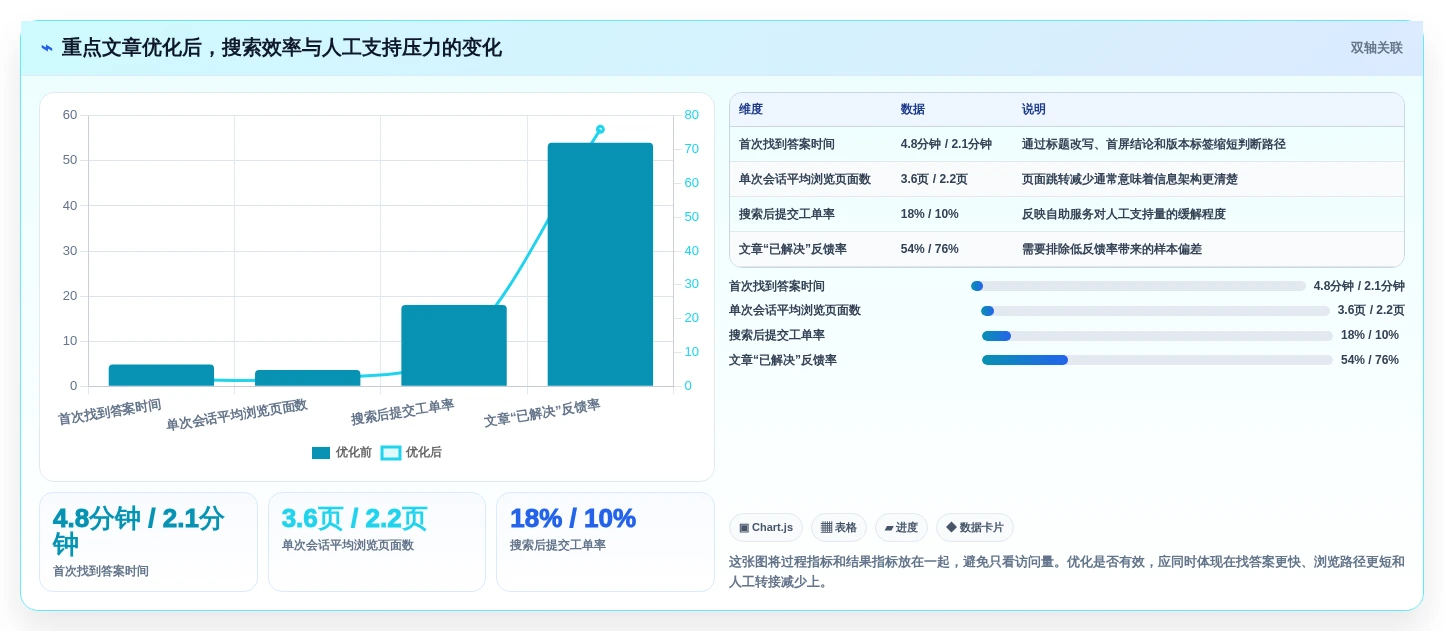Open the 3.6页 / 2.2页 data card
Screen dimensions: 1444x631
tap(376, 542)
